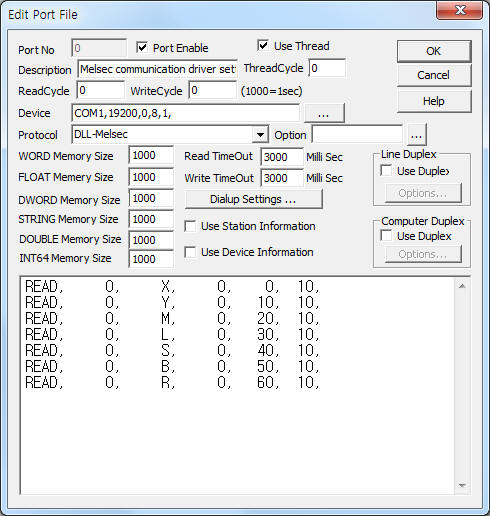
Task: Click the DLL-Melsec protocol text
Action: coord(101,134)
